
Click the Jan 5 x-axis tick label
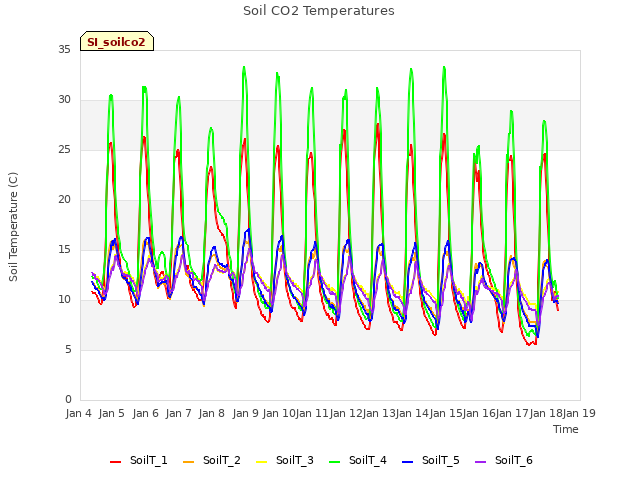click(112, 413)
